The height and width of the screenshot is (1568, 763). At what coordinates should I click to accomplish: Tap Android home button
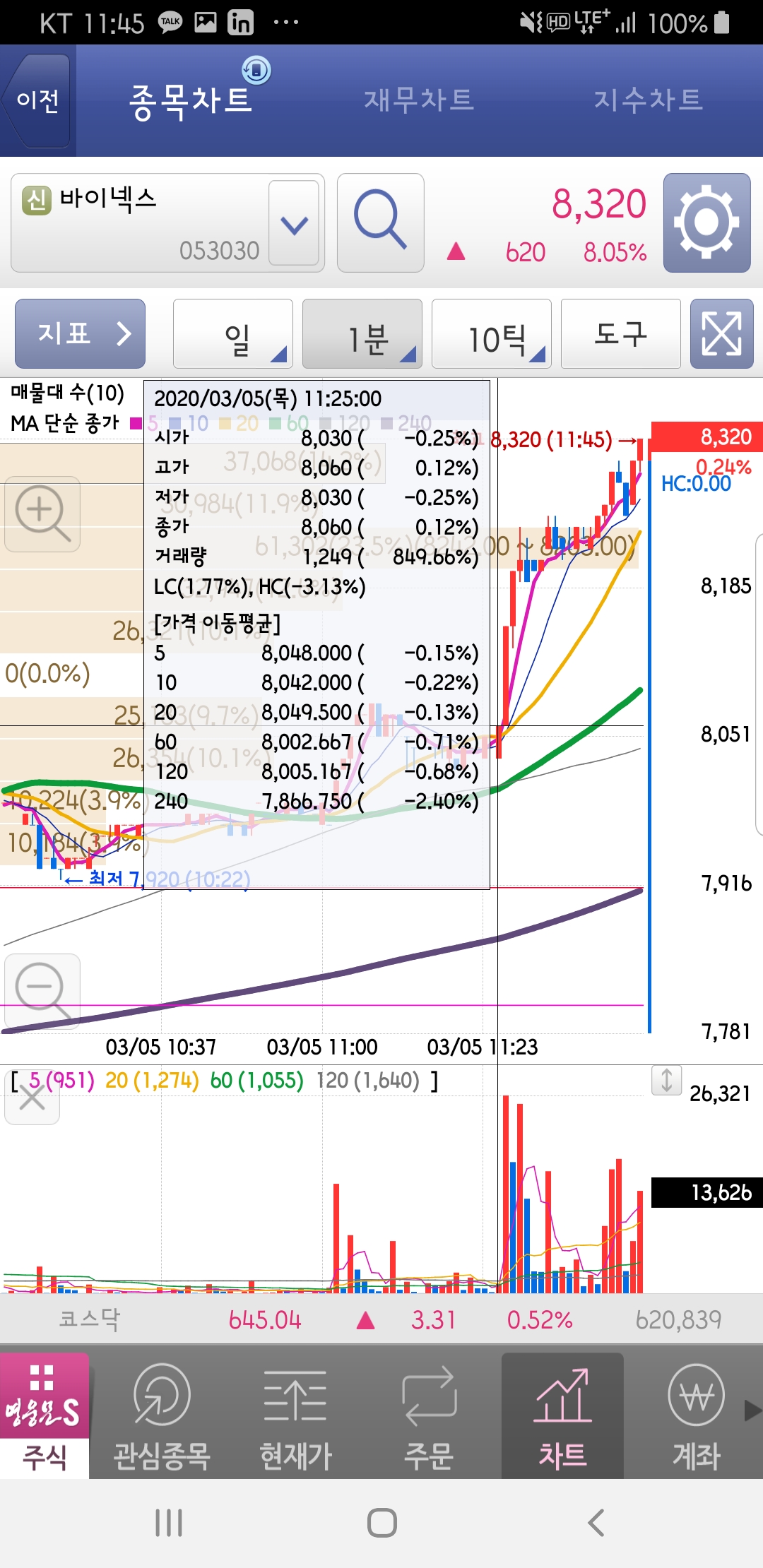tap(381, 1523)
